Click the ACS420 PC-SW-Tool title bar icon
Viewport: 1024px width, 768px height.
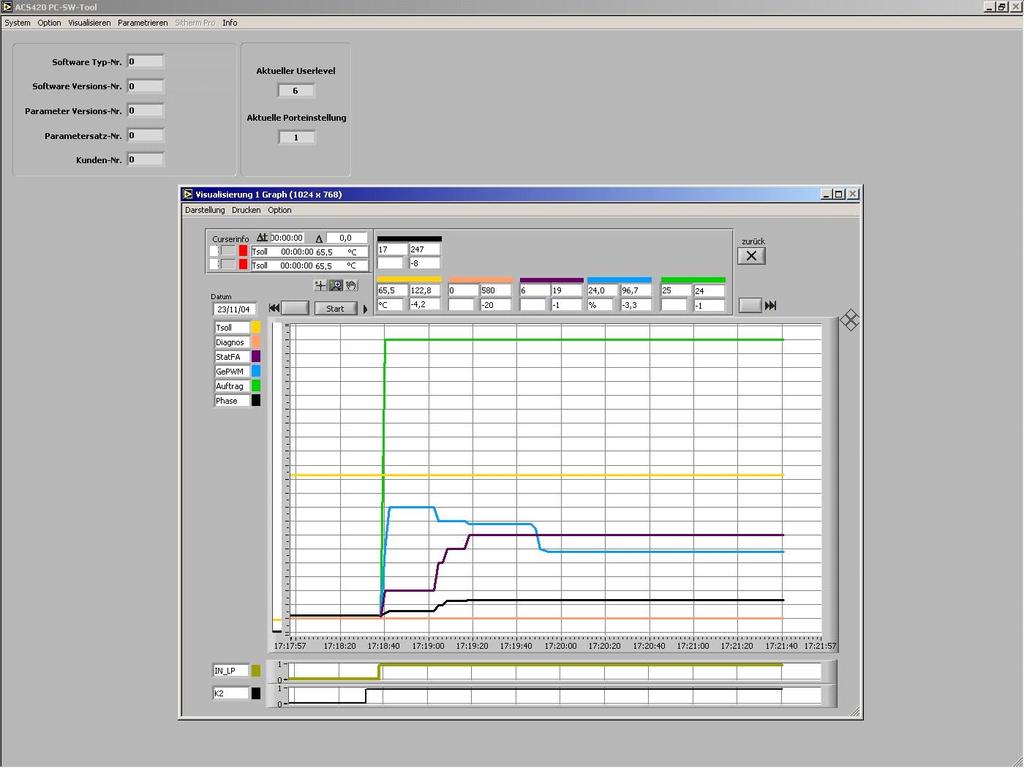point(7,7)
